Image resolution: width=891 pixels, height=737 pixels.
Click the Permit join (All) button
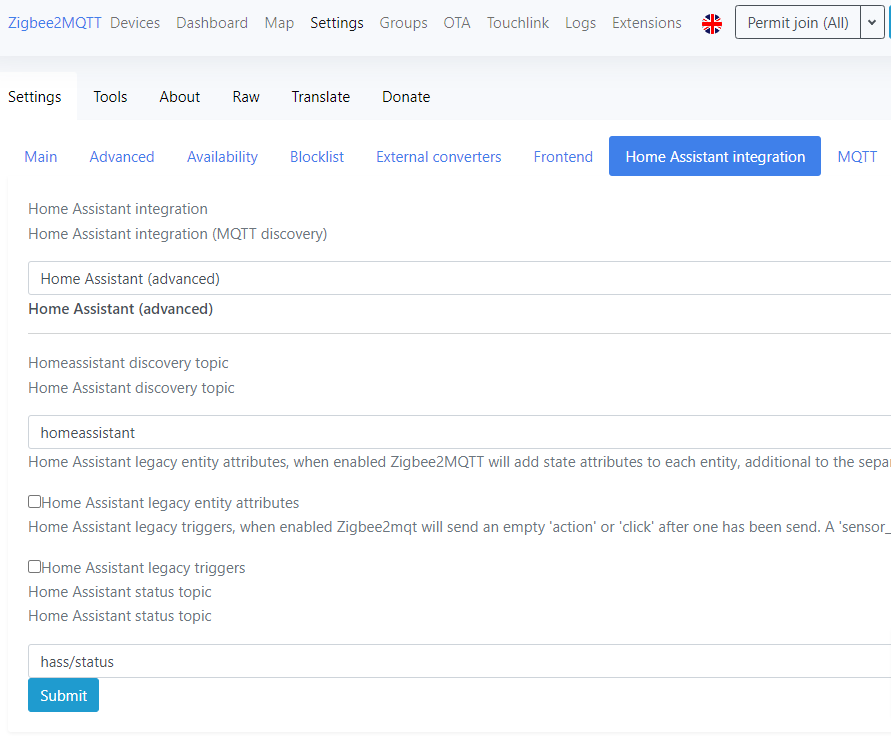click(x=797, y=21)
